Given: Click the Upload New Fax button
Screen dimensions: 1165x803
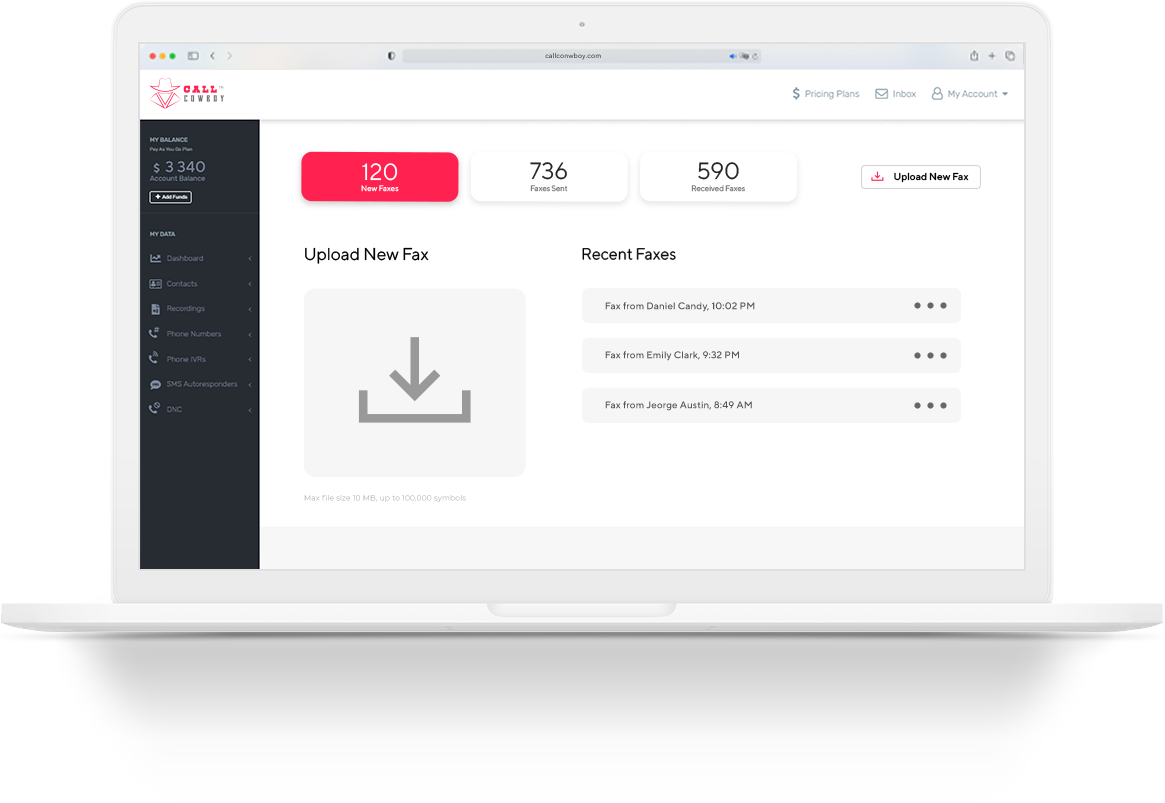Looking at the screenshot, I should tap(920, 177).
